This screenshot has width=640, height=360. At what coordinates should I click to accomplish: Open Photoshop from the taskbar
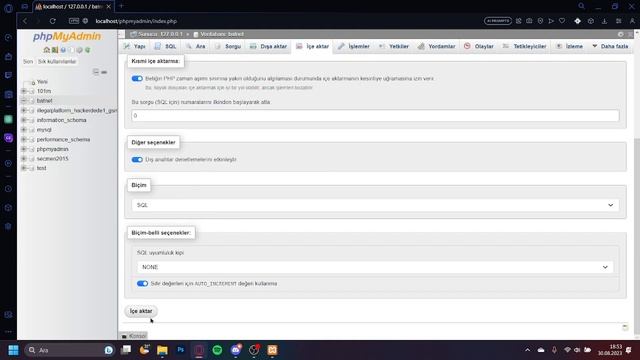pos(180,350)
